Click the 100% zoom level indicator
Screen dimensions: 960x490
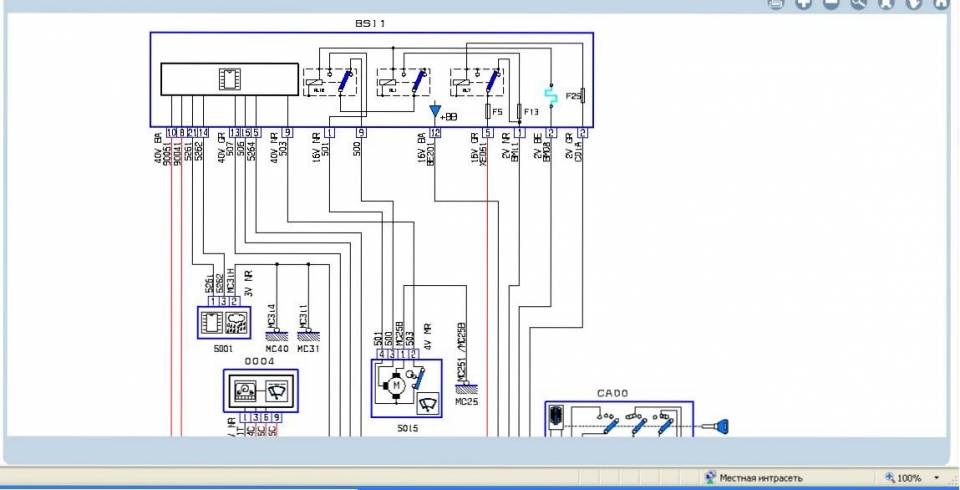click(903, 478)
